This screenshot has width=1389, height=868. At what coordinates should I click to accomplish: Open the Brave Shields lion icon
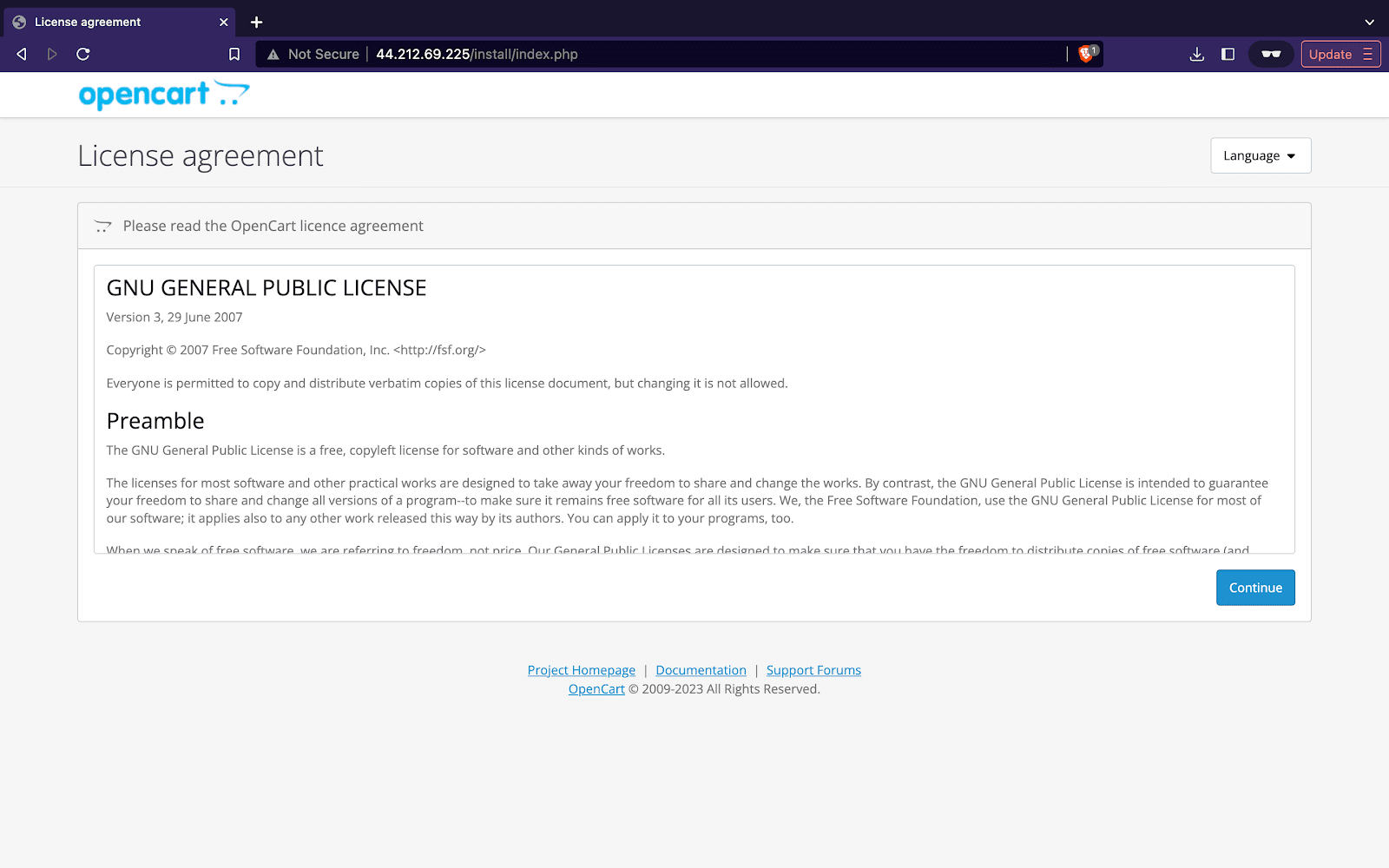pos(1086,54)
